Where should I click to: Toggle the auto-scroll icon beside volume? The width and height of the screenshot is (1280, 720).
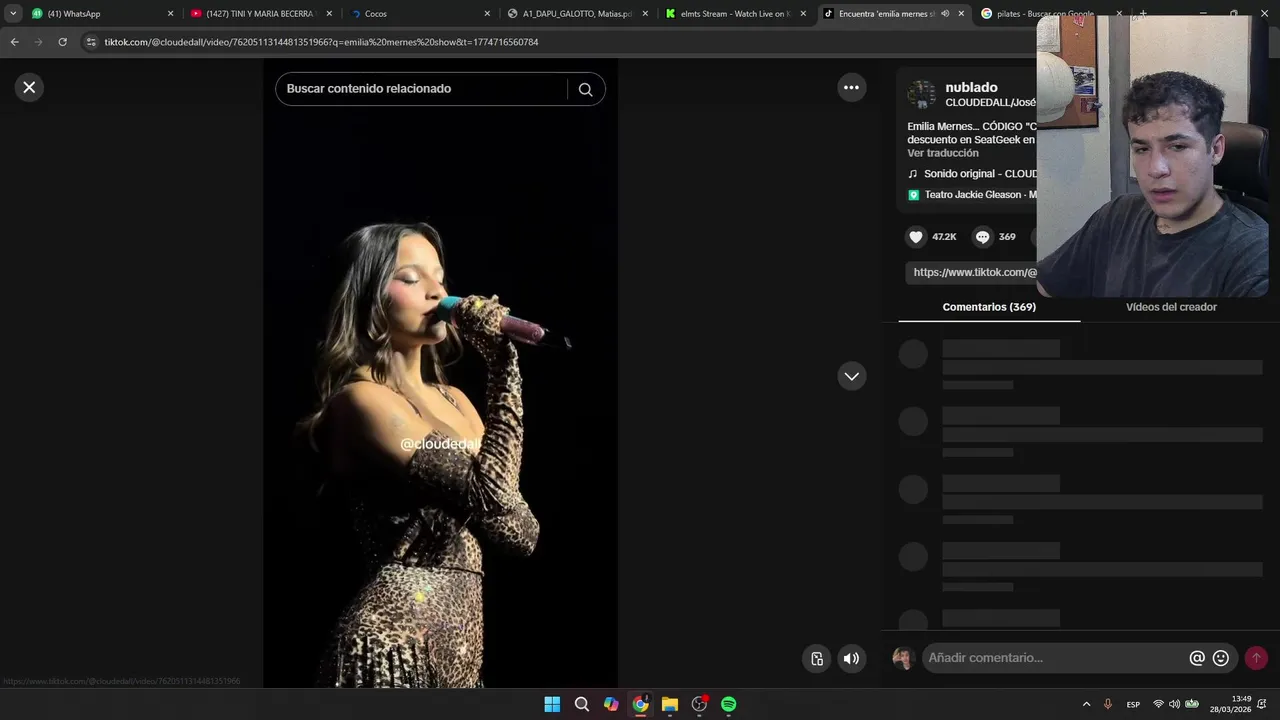coord(817,658)
